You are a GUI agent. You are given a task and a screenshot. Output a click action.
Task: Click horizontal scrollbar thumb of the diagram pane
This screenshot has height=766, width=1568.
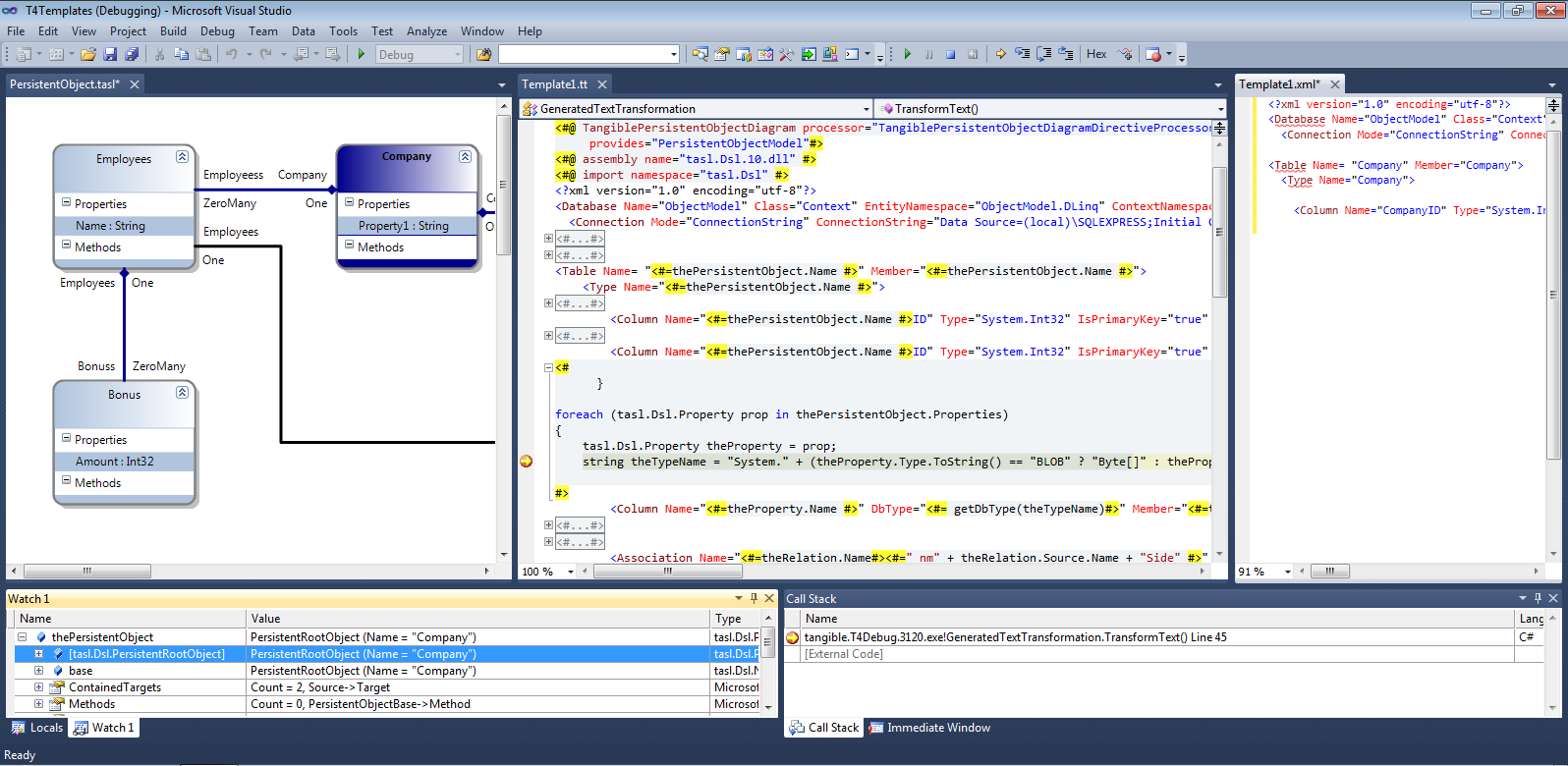pos(86,571)
